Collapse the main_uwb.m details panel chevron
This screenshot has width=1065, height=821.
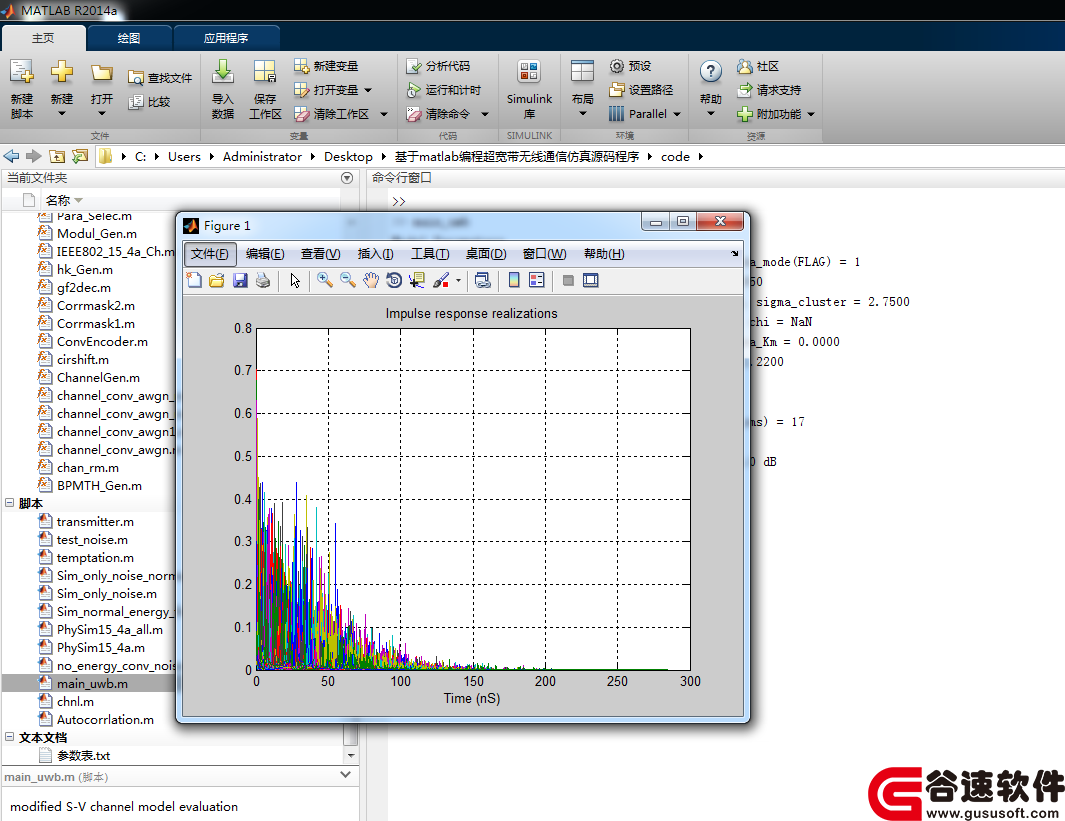coord(346,775)
